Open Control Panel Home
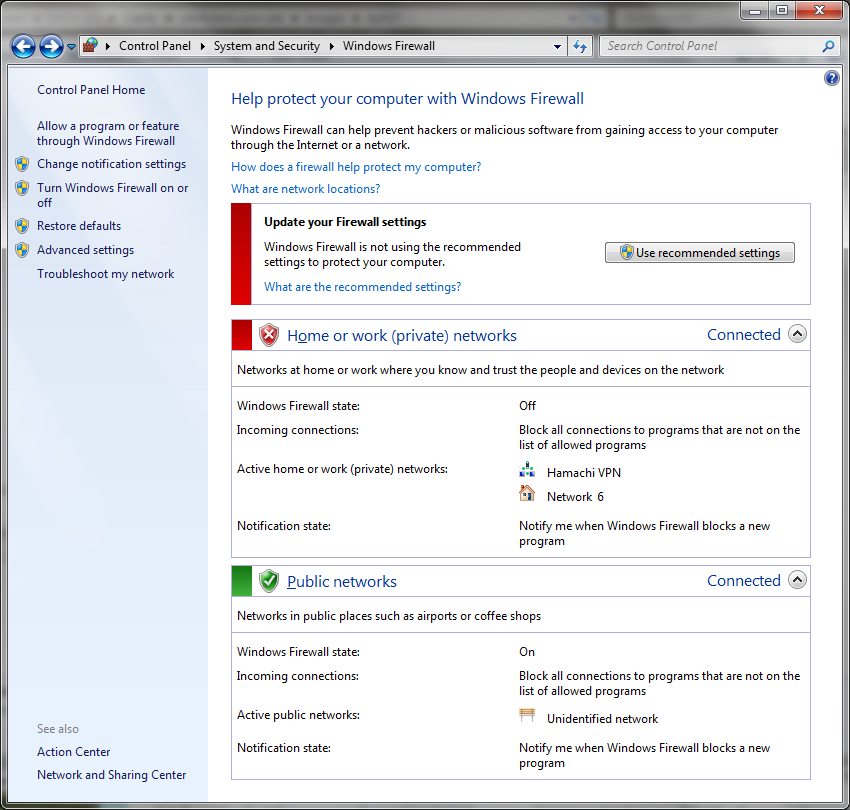The image size is (850, 810). (91, 90)
